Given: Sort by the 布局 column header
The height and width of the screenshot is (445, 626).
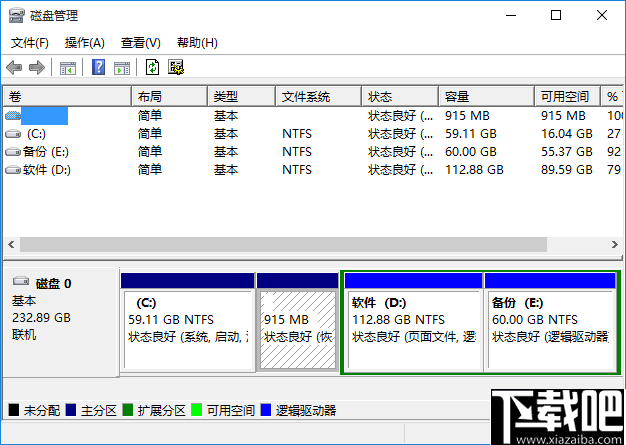Looking at the screenshot, I should coord(170,97).
